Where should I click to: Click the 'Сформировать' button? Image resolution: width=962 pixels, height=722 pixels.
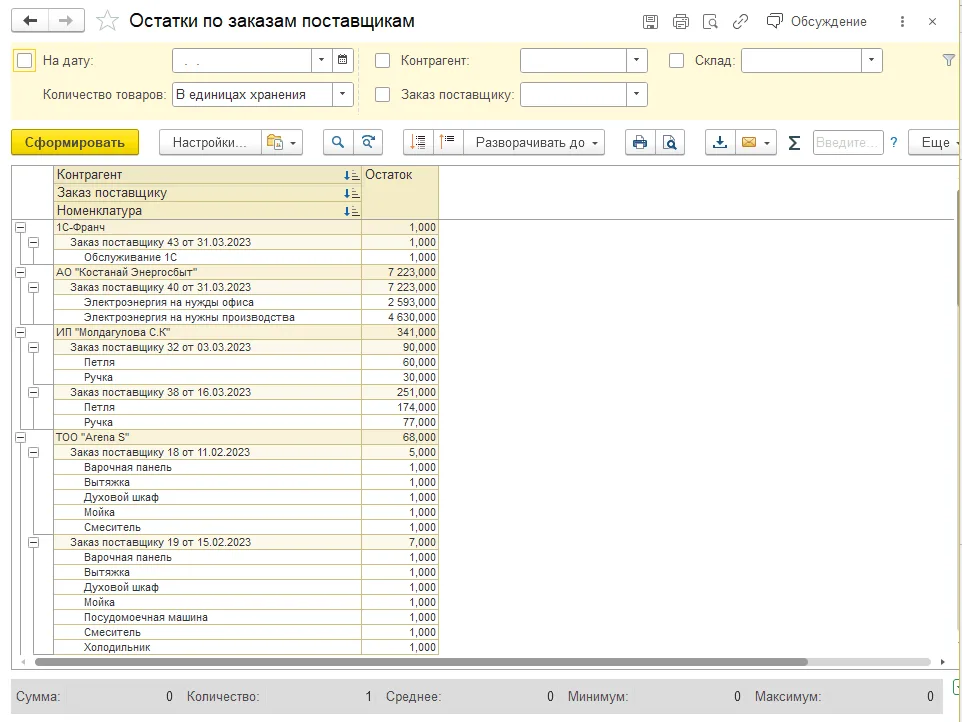point(75,142)
